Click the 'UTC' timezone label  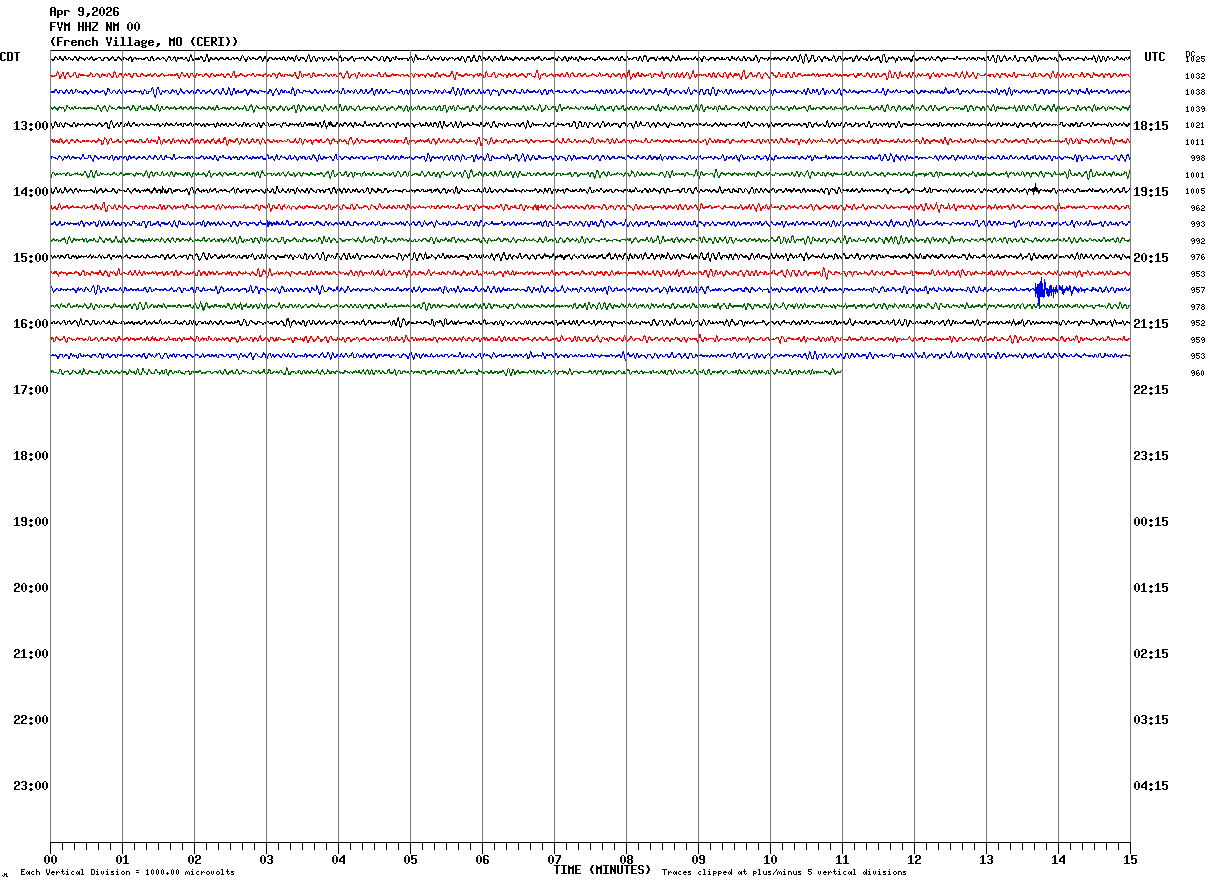[1155, 57]
